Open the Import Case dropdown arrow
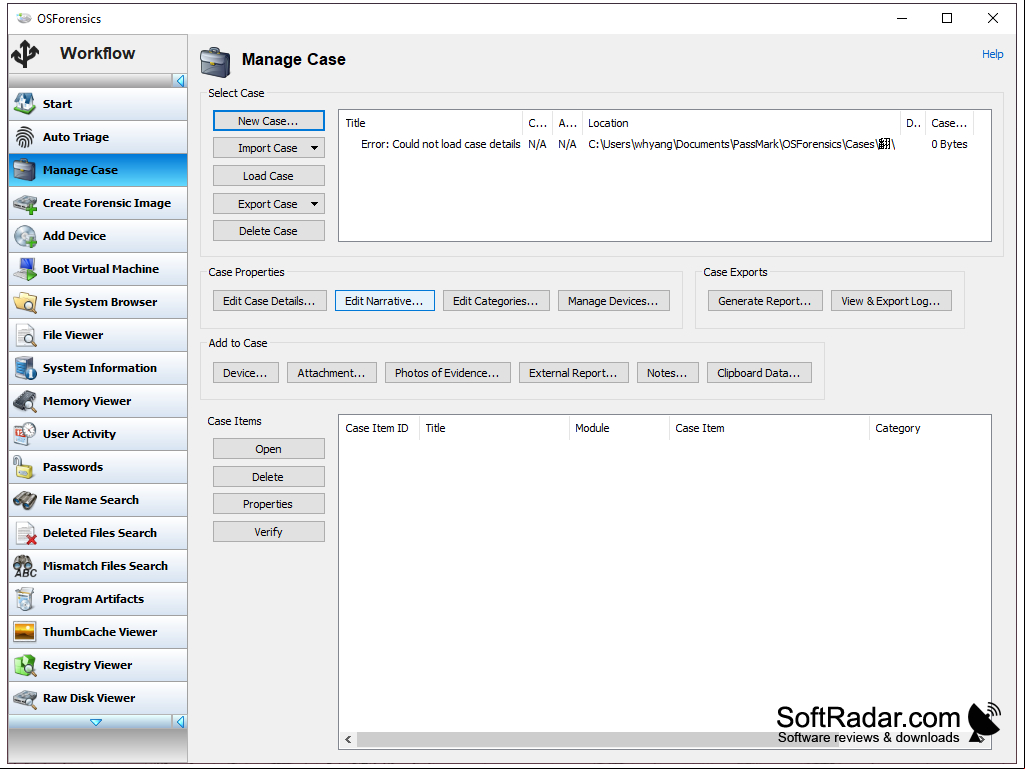This screenshot has width=1025, height=769. (314, 148)
